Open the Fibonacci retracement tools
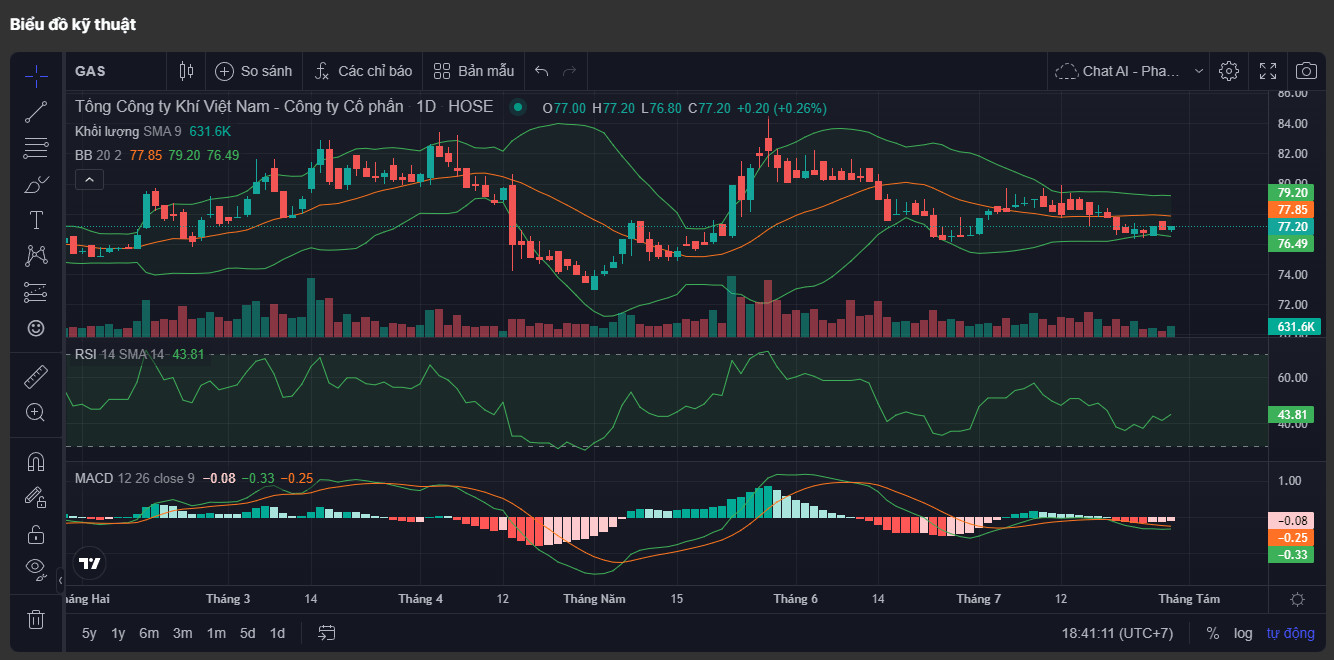This screenshot has width=1334, height=660. point(36,148)
